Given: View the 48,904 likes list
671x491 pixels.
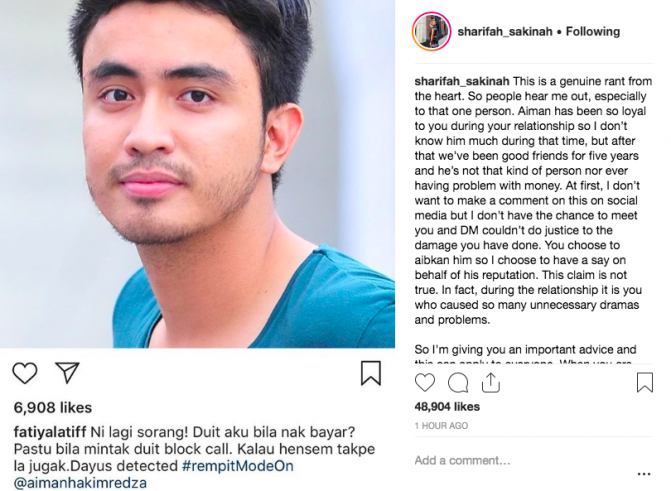Looking at the screenshot, I should (447, 407).
